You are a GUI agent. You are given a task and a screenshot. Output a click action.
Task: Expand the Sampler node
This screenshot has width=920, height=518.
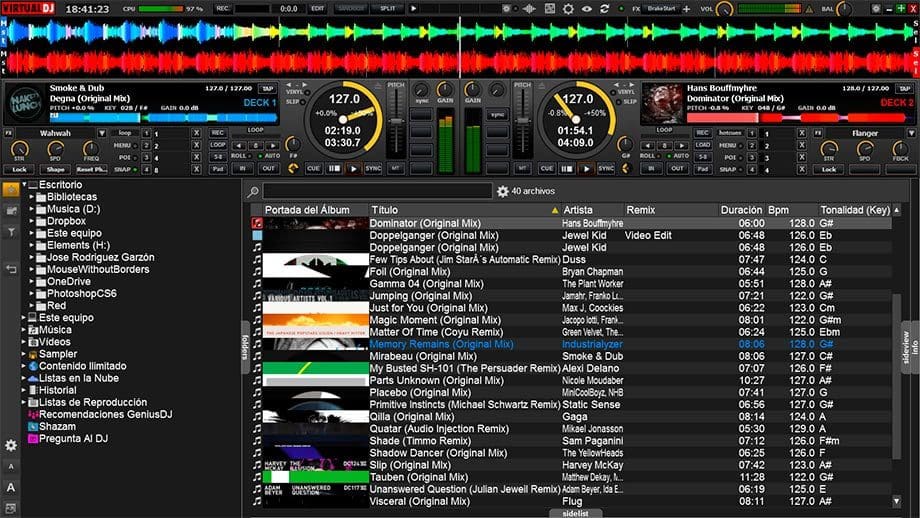click(x=24, y=354)
